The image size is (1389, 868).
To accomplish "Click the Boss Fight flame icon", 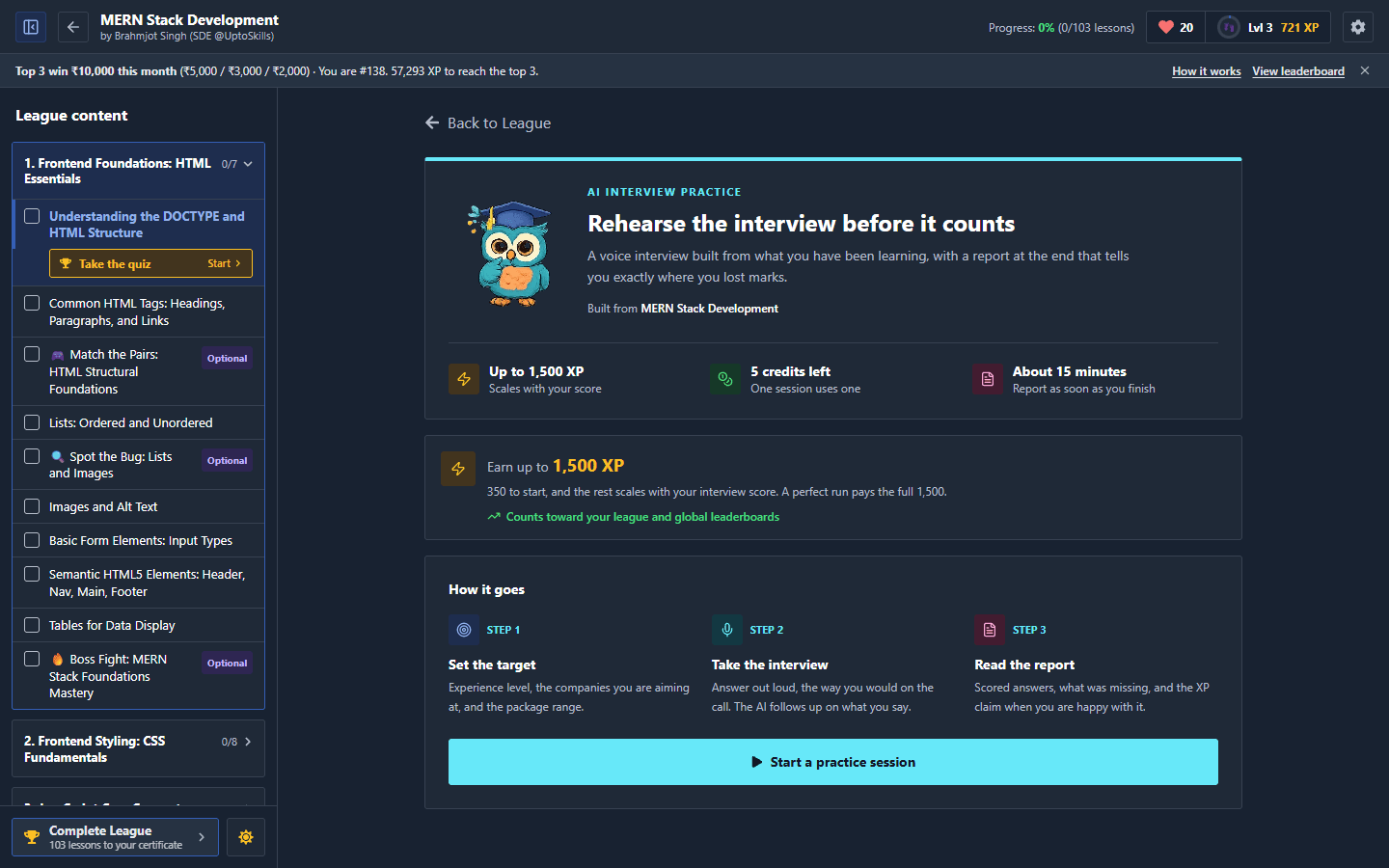I will [58, 660].
